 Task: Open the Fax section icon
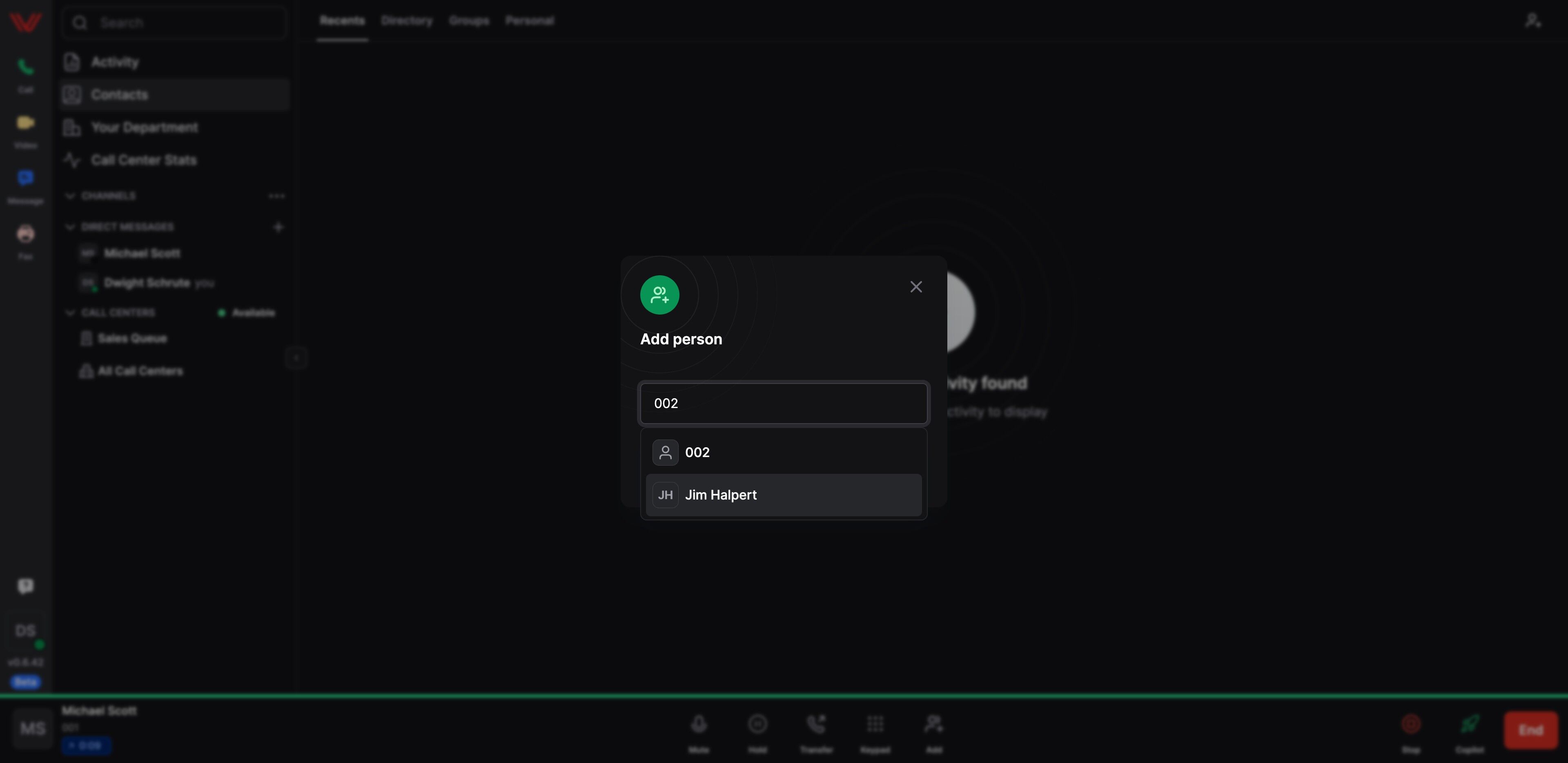26,234
